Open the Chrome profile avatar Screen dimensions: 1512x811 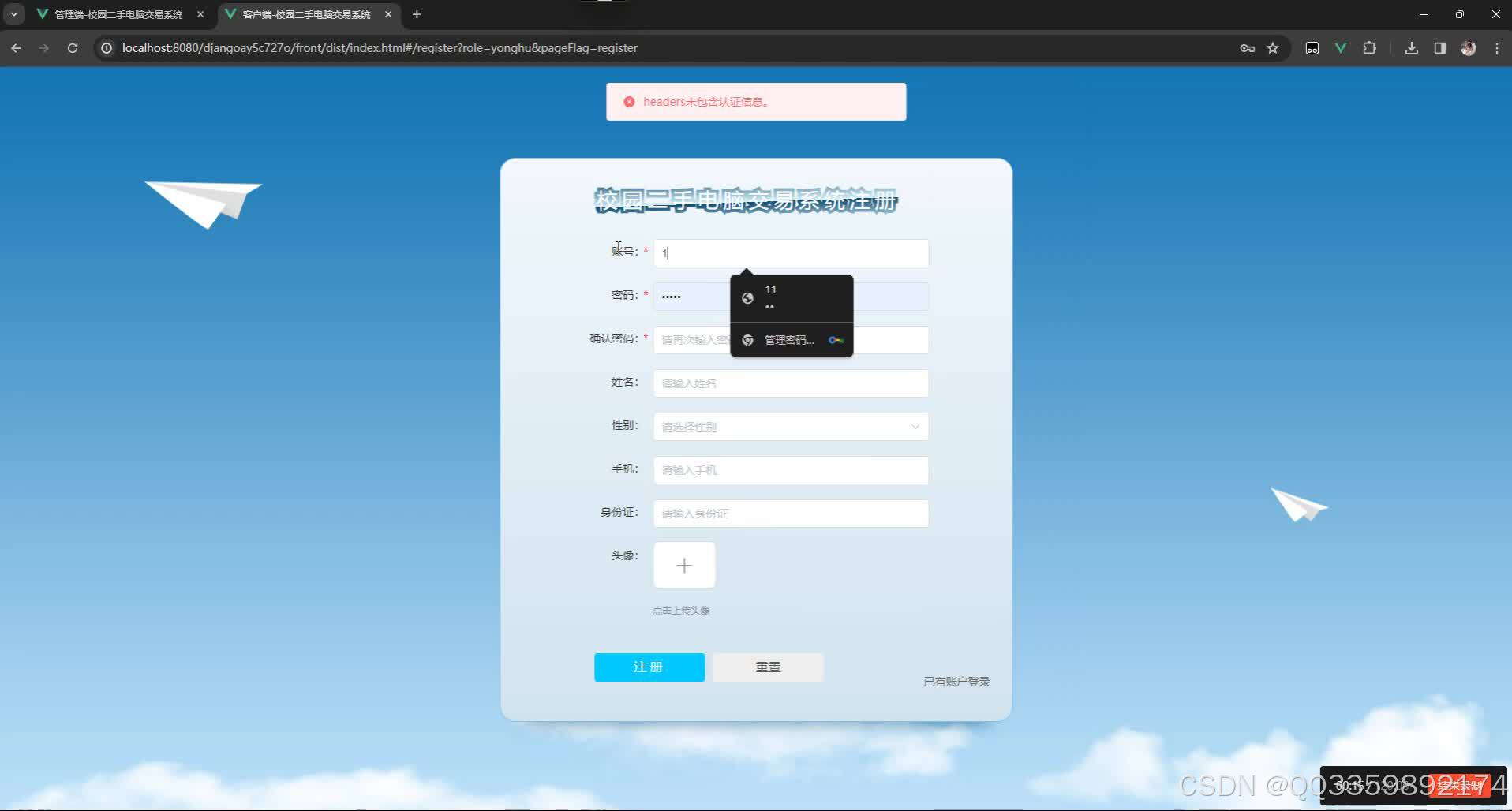[x=1468, y=48]
